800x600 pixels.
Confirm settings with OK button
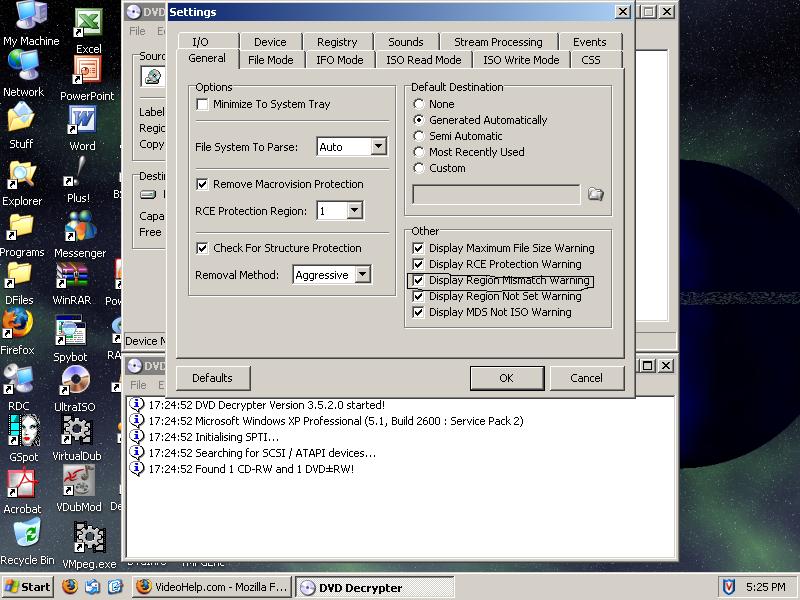coord(507,378)
